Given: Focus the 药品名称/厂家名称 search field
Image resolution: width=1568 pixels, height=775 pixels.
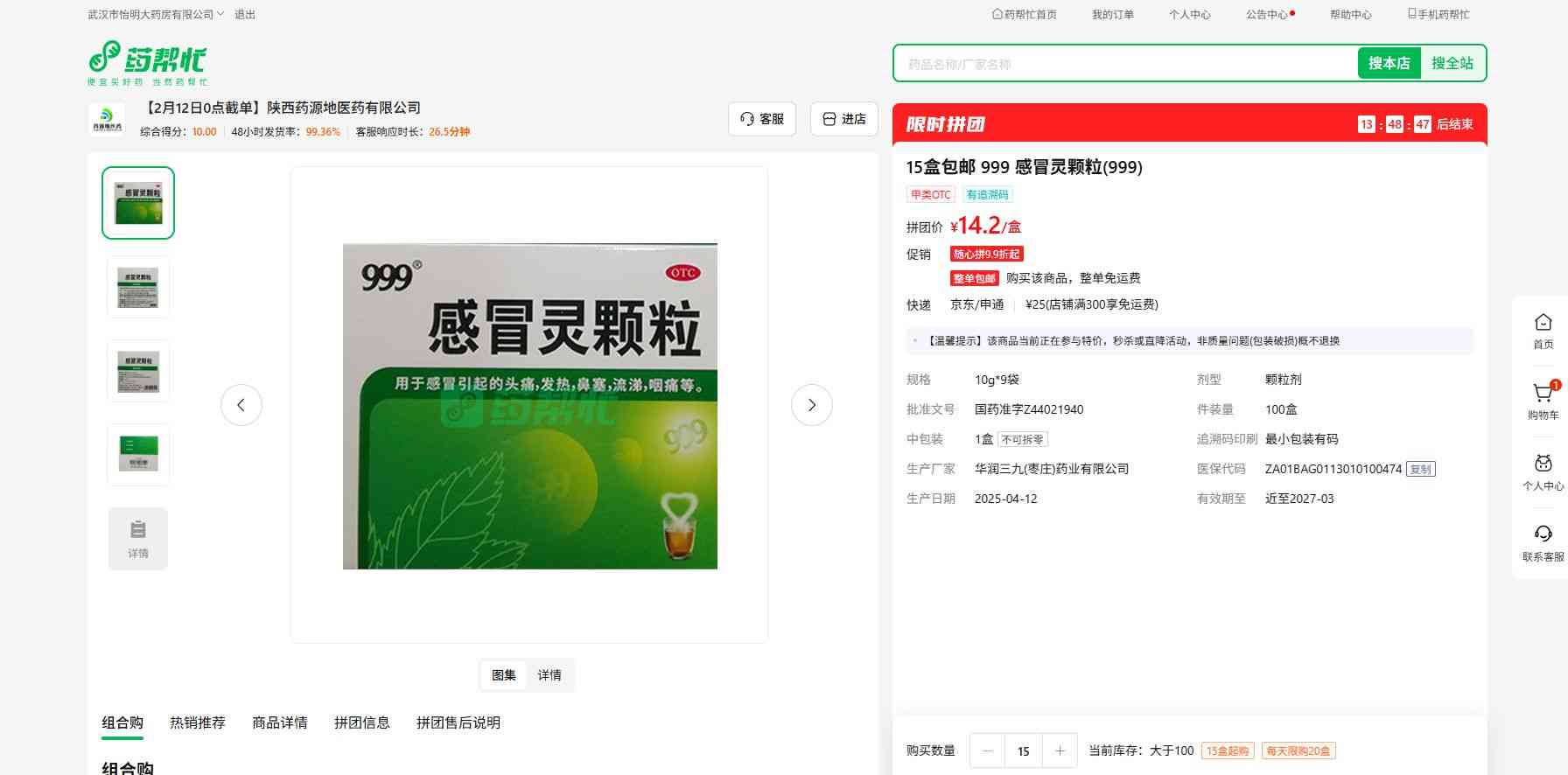Looking at the screenshot, I should click(x=1124, y=64).
